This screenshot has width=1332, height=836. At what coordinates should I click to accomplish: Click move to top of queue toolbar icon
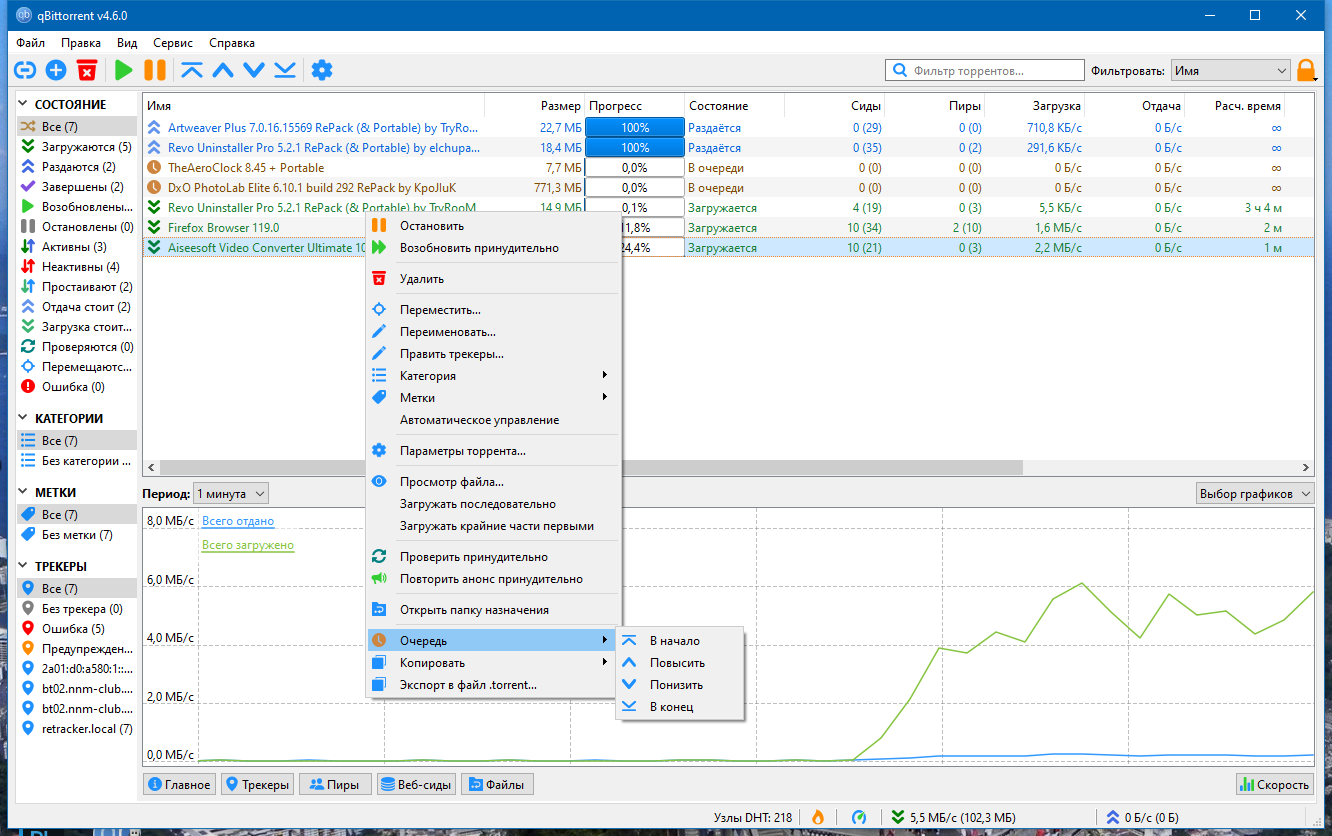coord(191,70)
